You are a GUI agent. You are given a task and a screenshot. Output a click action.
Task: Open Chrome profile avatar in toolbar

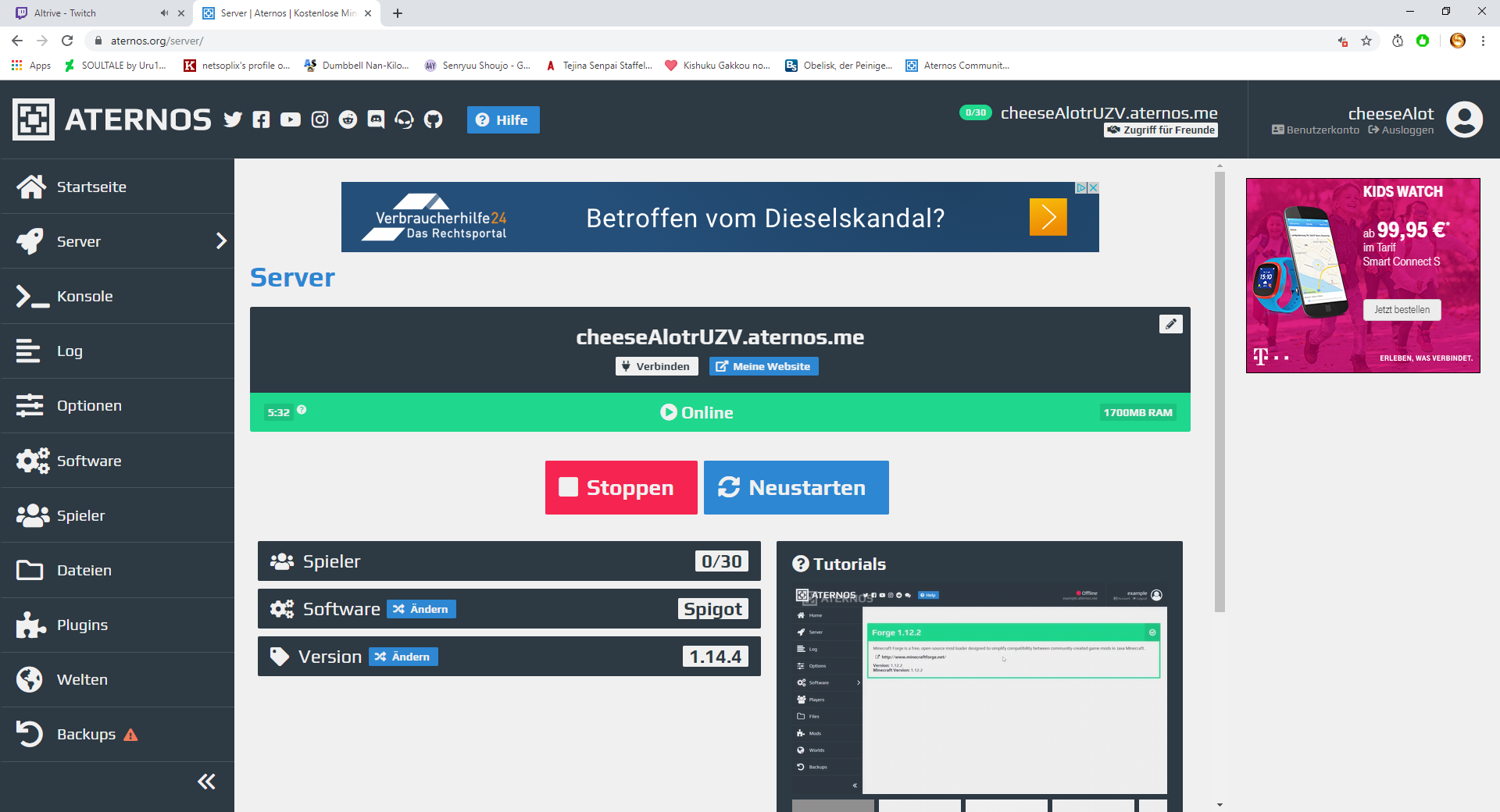1458,41
